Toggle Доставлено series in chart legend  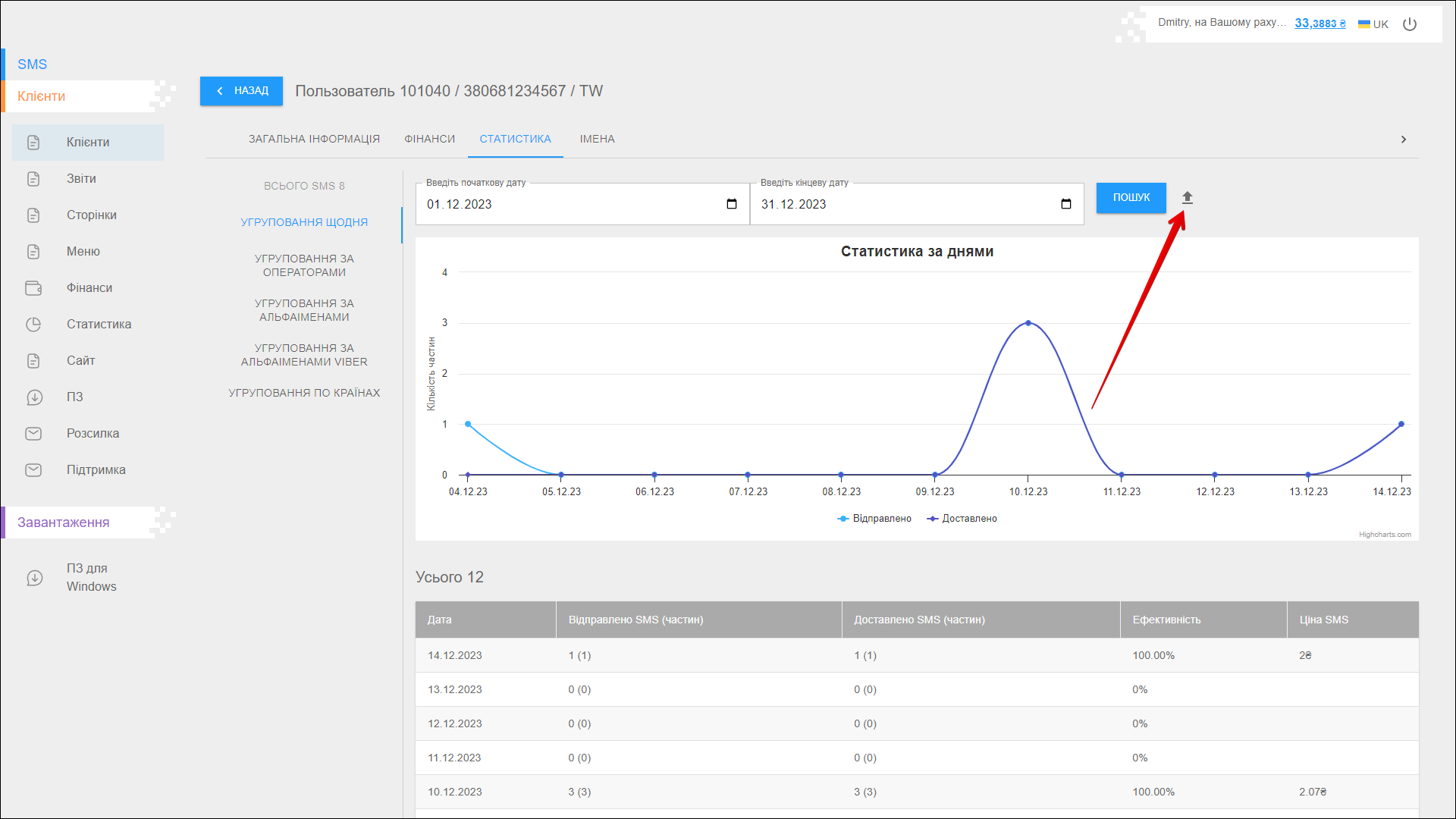(x=962, y=519)
